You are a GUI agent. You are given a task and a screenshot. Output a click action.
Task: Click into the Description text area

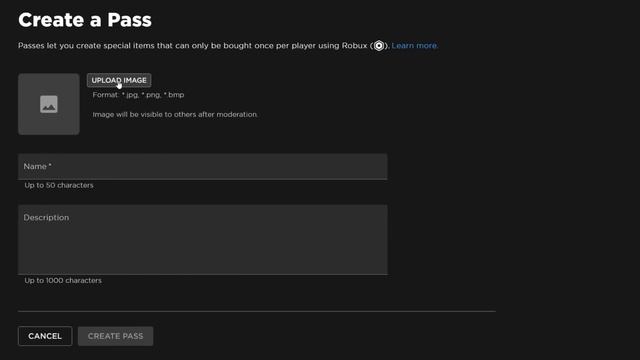click(202, 240)
